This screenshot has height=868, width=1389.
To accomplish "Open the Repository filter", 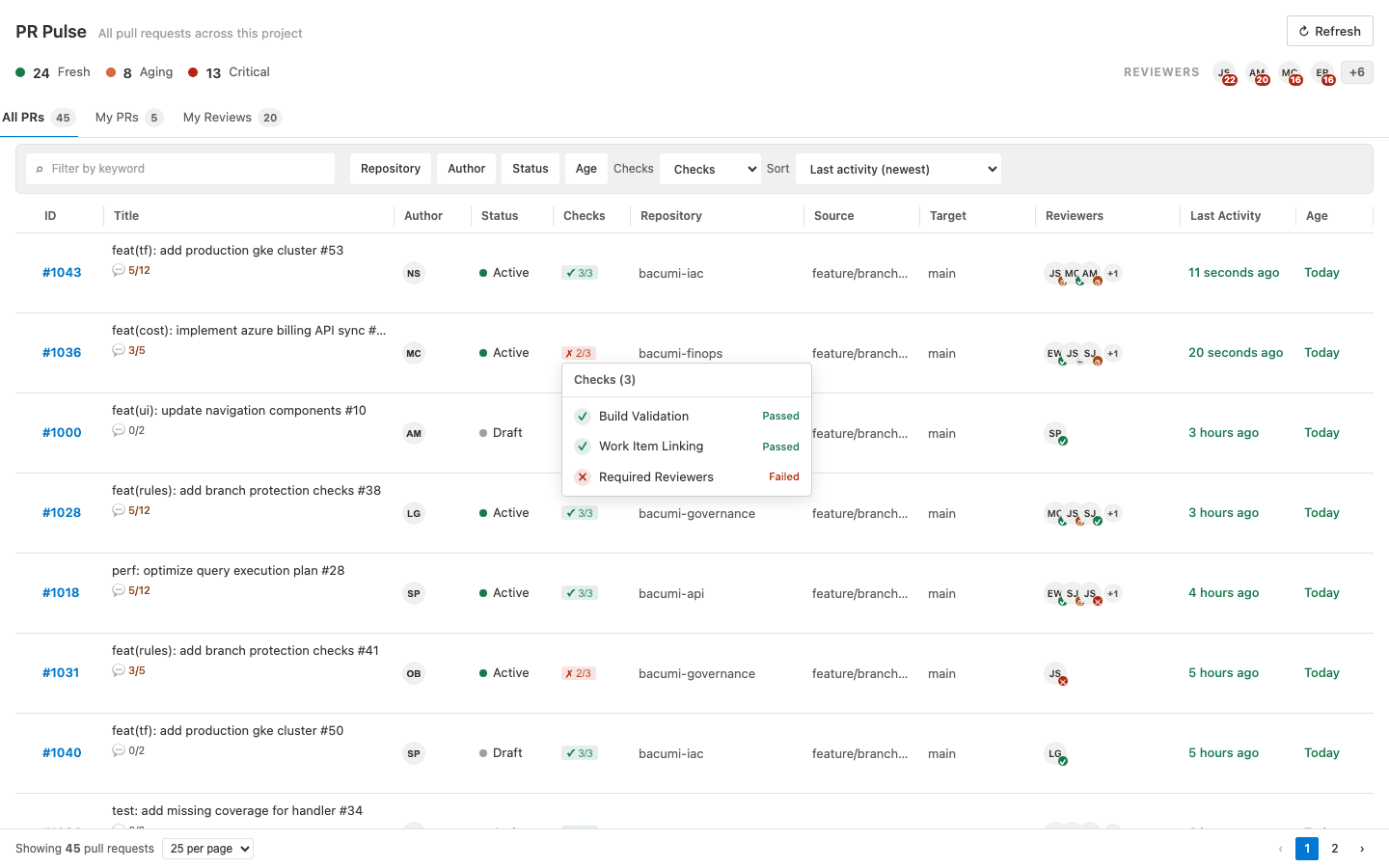I will coord(391,169).
